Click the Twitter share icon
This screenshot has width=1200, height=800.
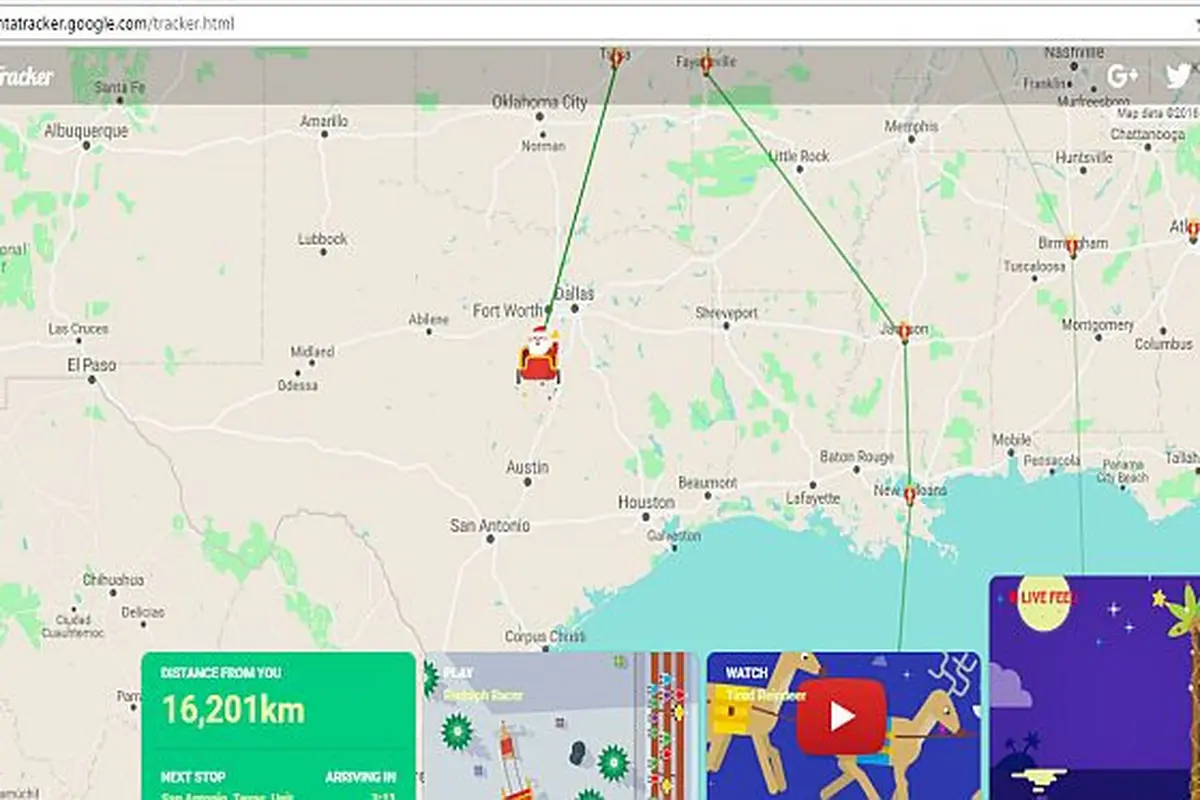(x=1181, y=75)
